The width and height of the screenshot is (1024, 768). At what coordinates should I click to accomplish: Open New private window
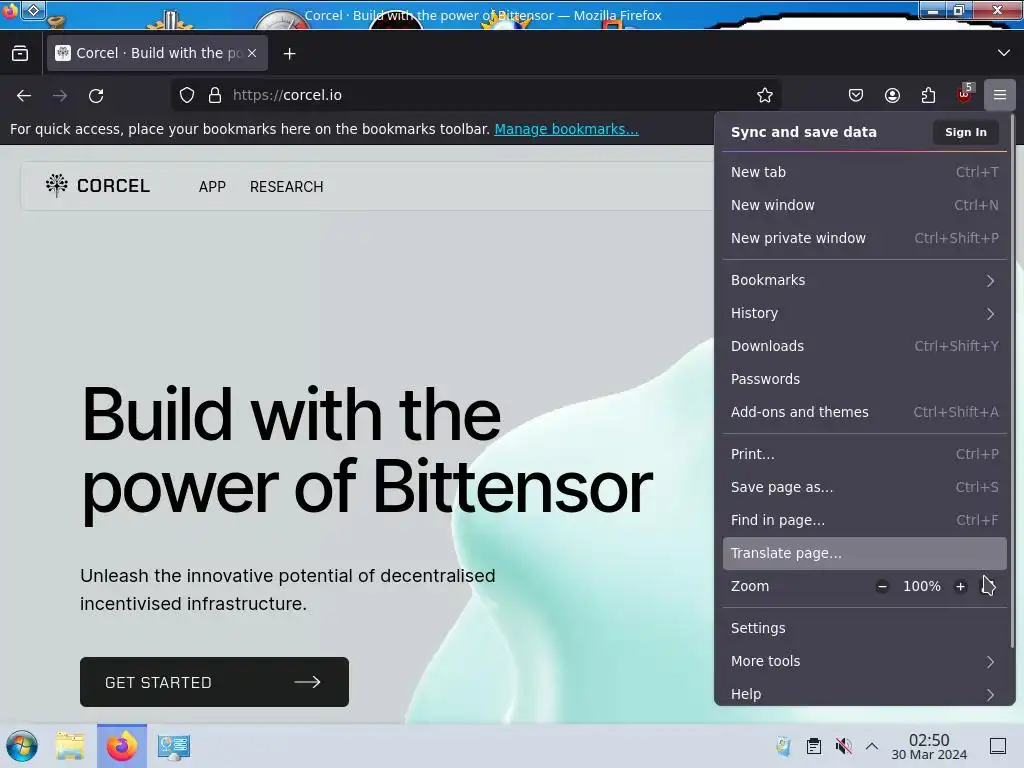tap(865, 238)
